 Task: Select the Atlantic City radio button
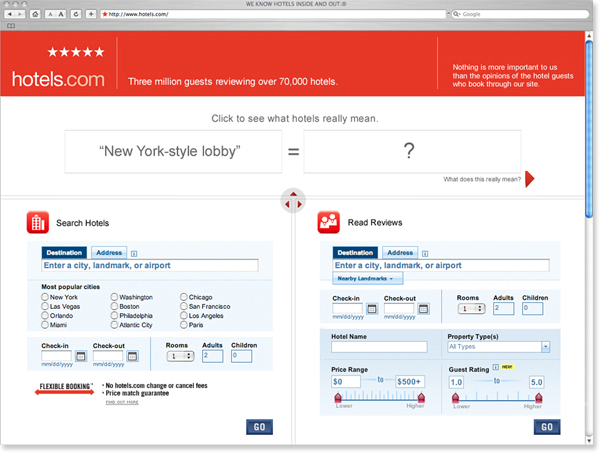click(x=114, y=325)
